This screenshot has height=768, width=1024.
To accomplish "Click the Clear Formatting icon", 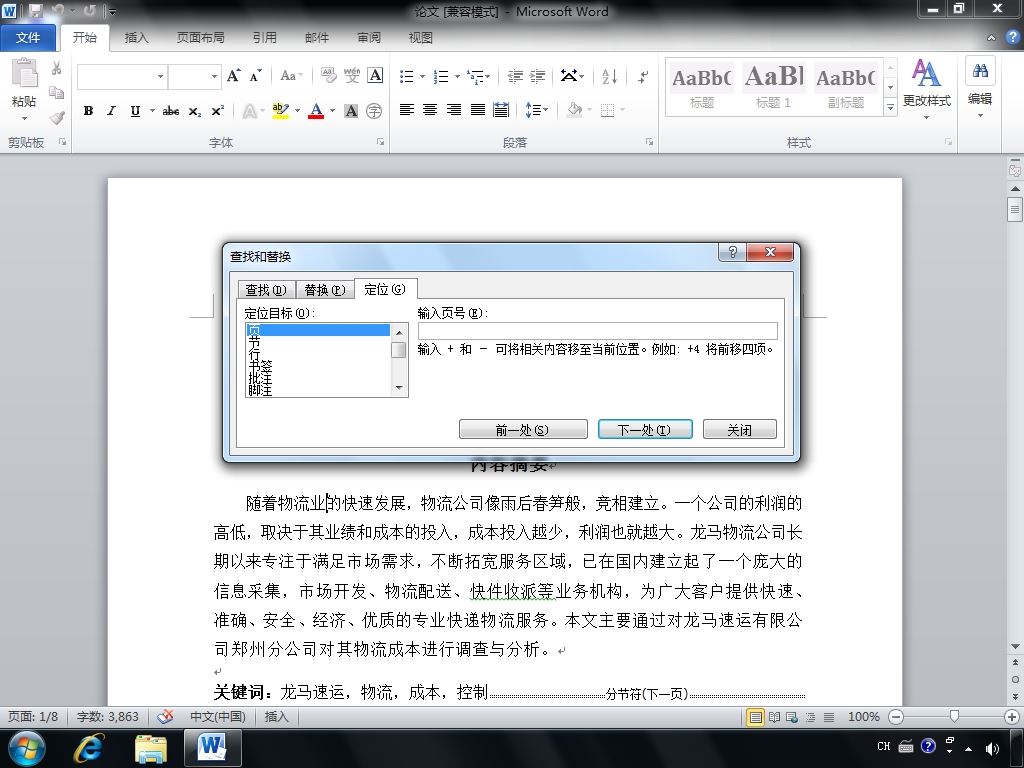I will click(328, 76).
